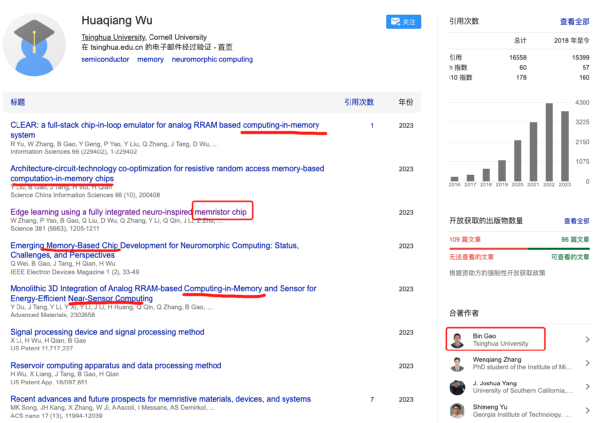Click the 合著作者 section heading
Image resolution: width=602 pixels, height=423 pixels.
click(464, 313)
